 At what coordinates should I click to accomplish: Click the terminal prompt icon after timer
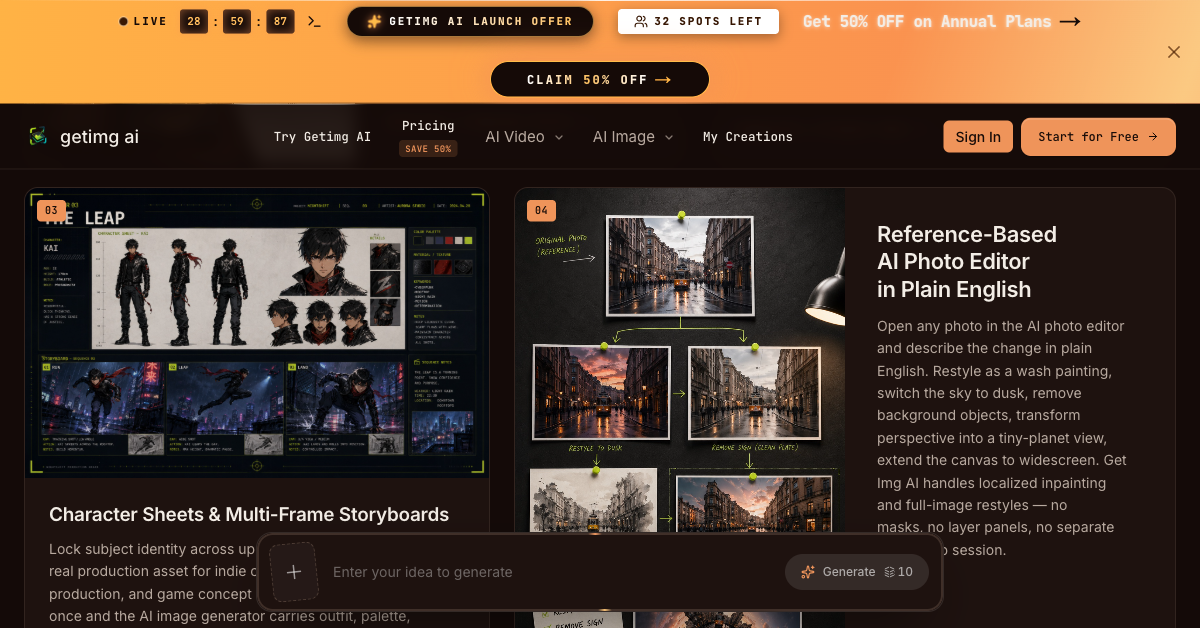[x=314, y=21]
